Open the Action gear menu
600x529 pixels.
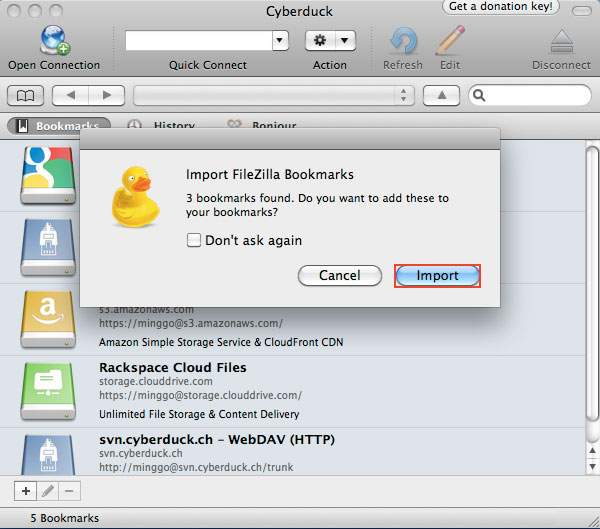point(320,40)
